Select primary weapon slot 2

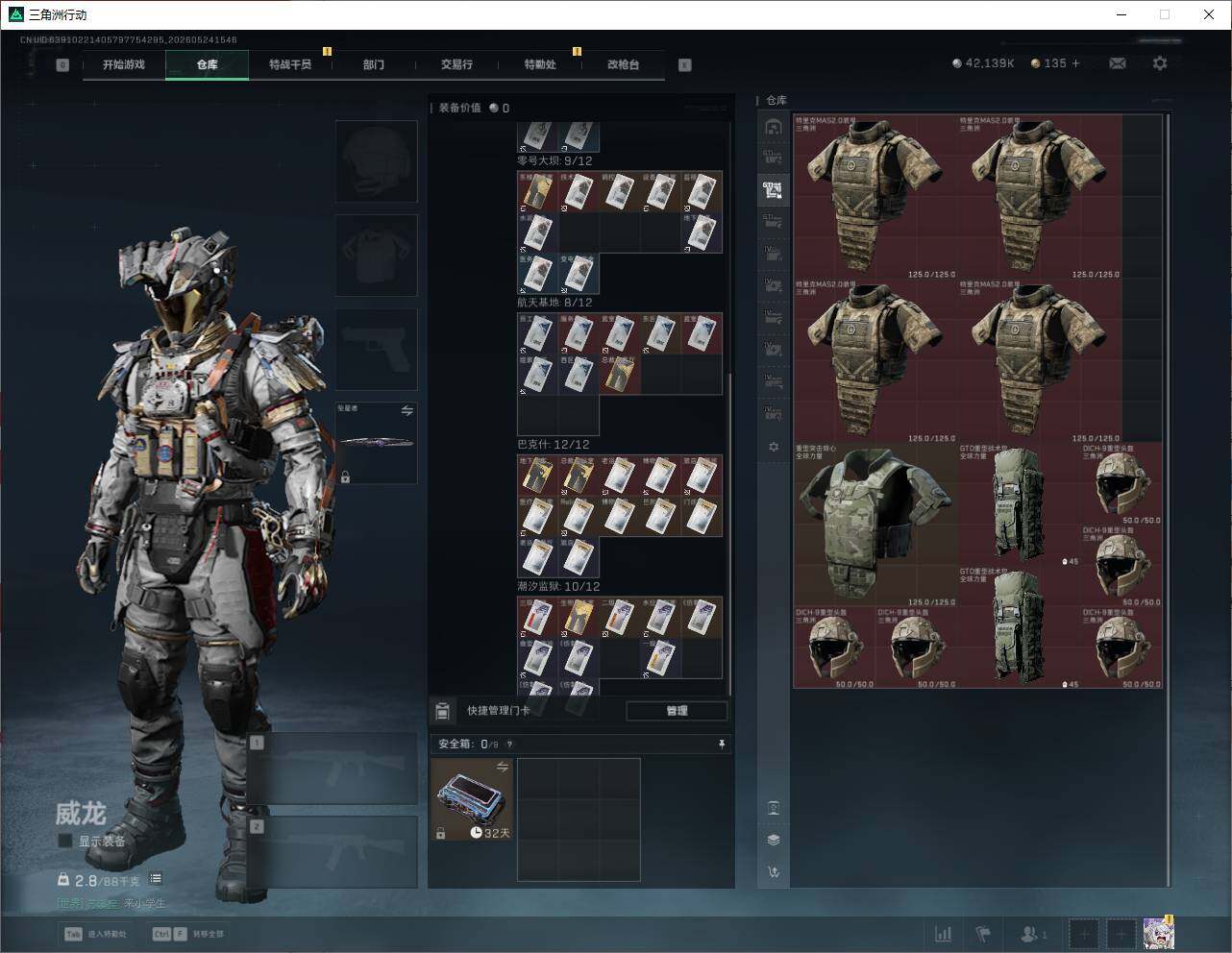(333, 852)
